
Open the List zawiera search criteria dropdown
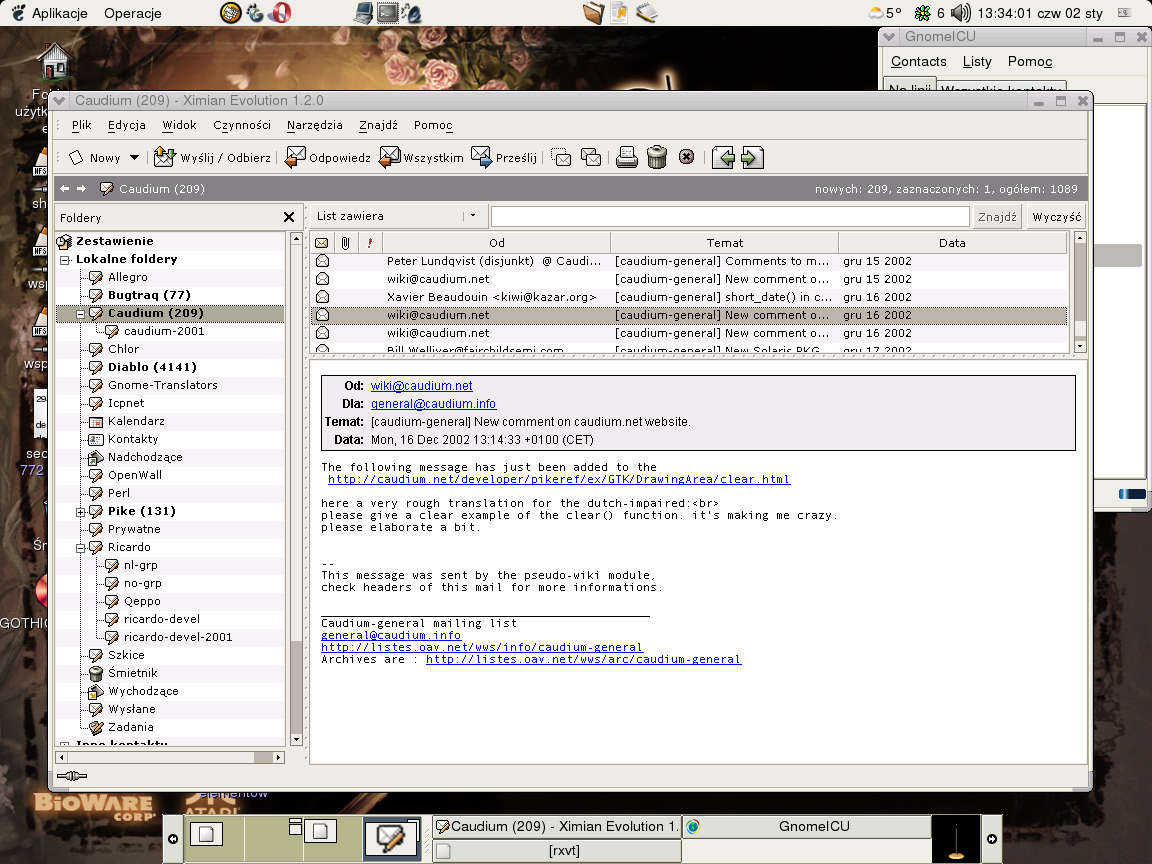397,216
